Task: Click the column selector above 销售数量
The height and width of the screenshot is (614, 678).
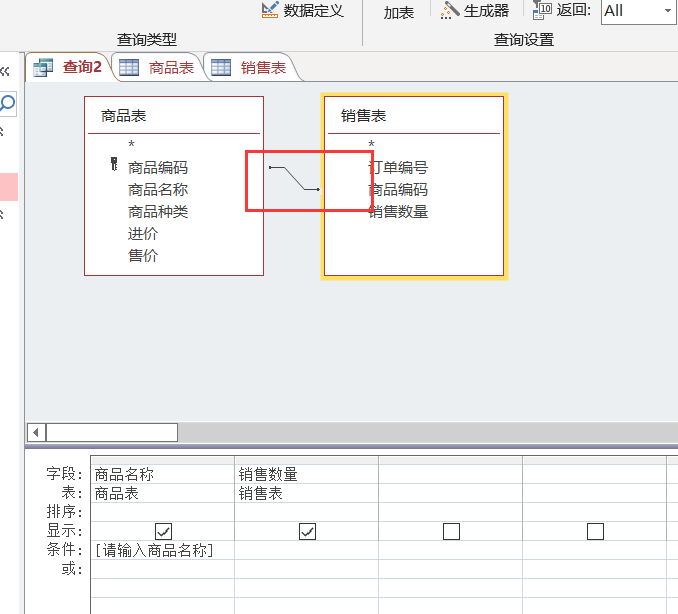Action: tap(307, 460)
